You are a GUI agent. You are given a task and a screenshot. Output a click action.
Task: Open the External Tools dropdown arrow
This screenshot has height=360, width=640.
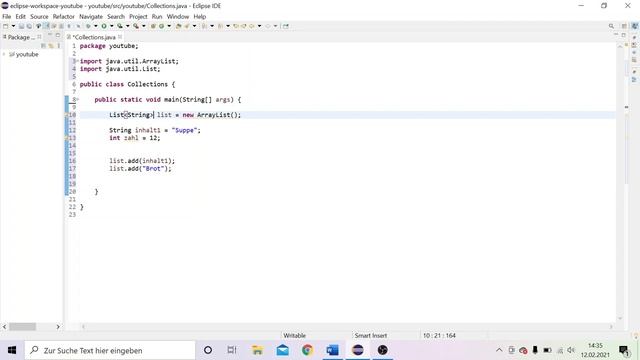tap(143, 26)
